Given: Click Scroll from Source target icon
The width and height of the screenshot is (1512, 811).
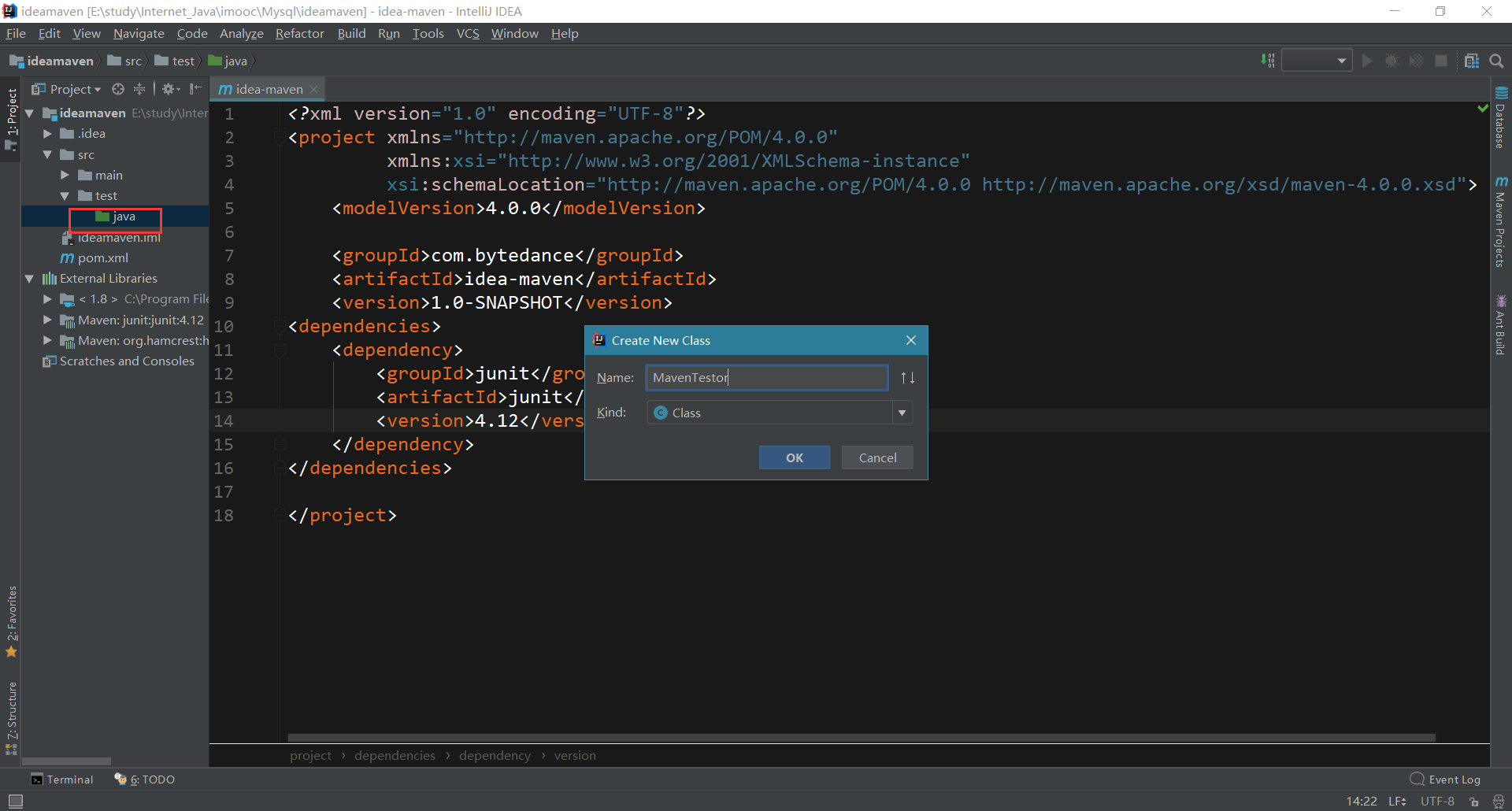Looking at the screenshot, I should pyautogui.click(x=118, y=89).
